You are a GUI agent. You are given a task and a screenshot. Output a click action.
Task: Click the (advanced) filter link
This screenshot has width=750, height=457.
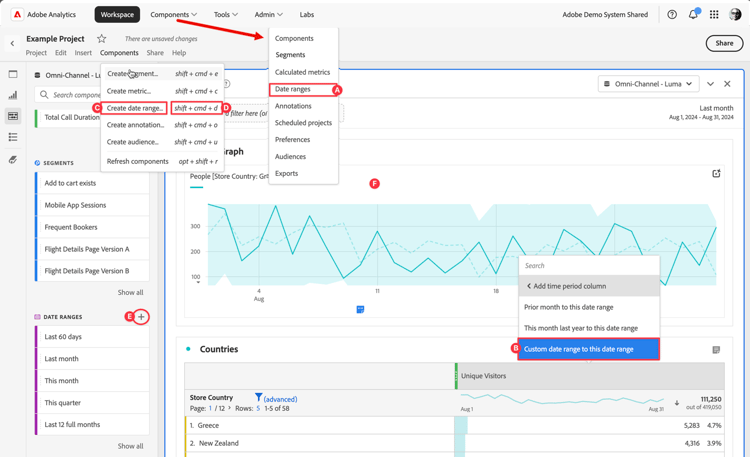[280, 399]
